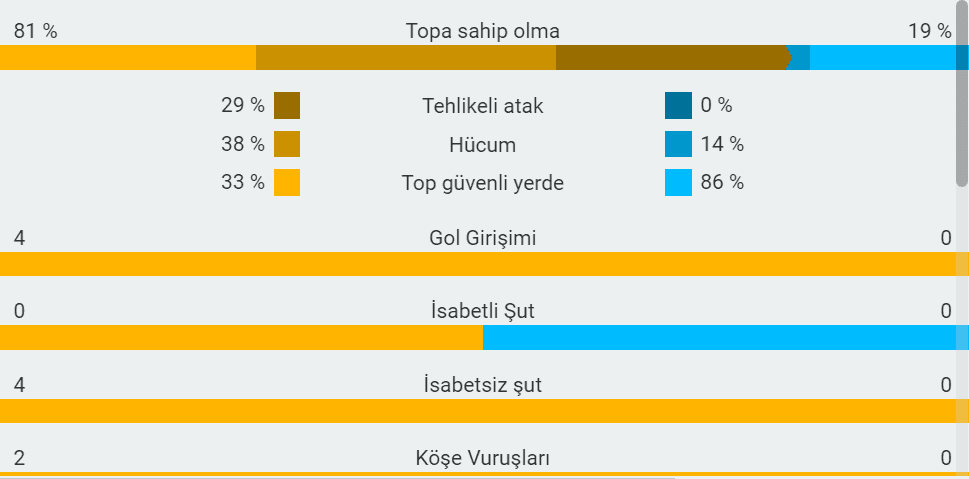Click the orange half of İsabetli Şut bar

(241, 337)
